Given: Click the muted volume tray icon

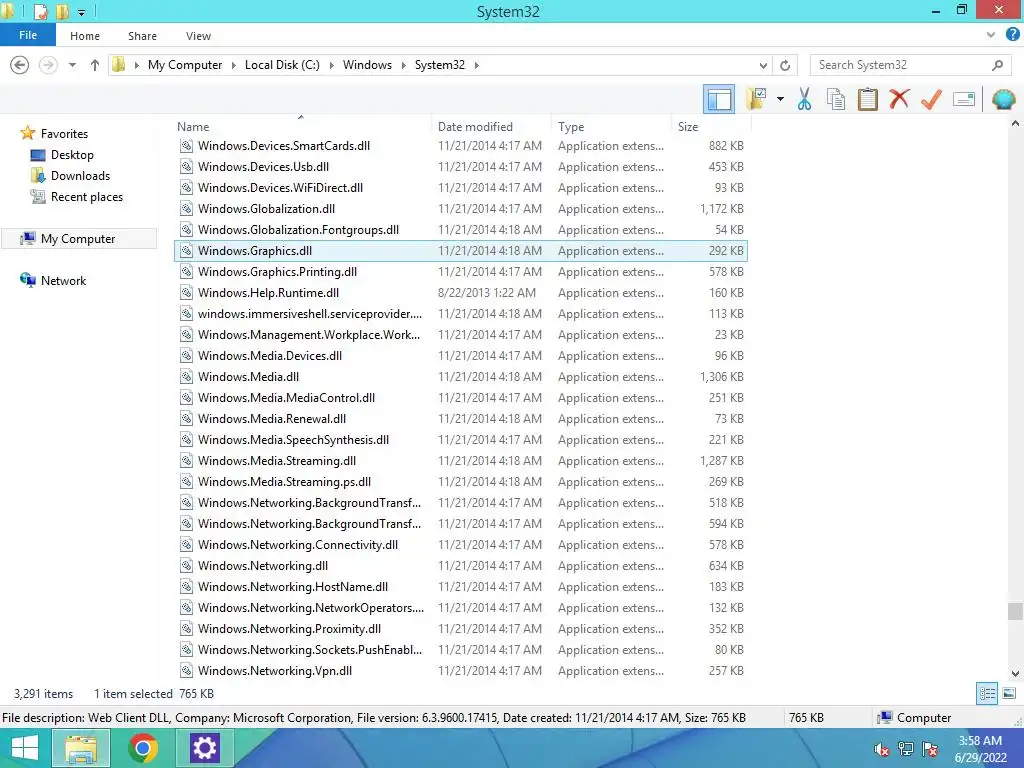Looking at the screenshot, I should point(882,750).
